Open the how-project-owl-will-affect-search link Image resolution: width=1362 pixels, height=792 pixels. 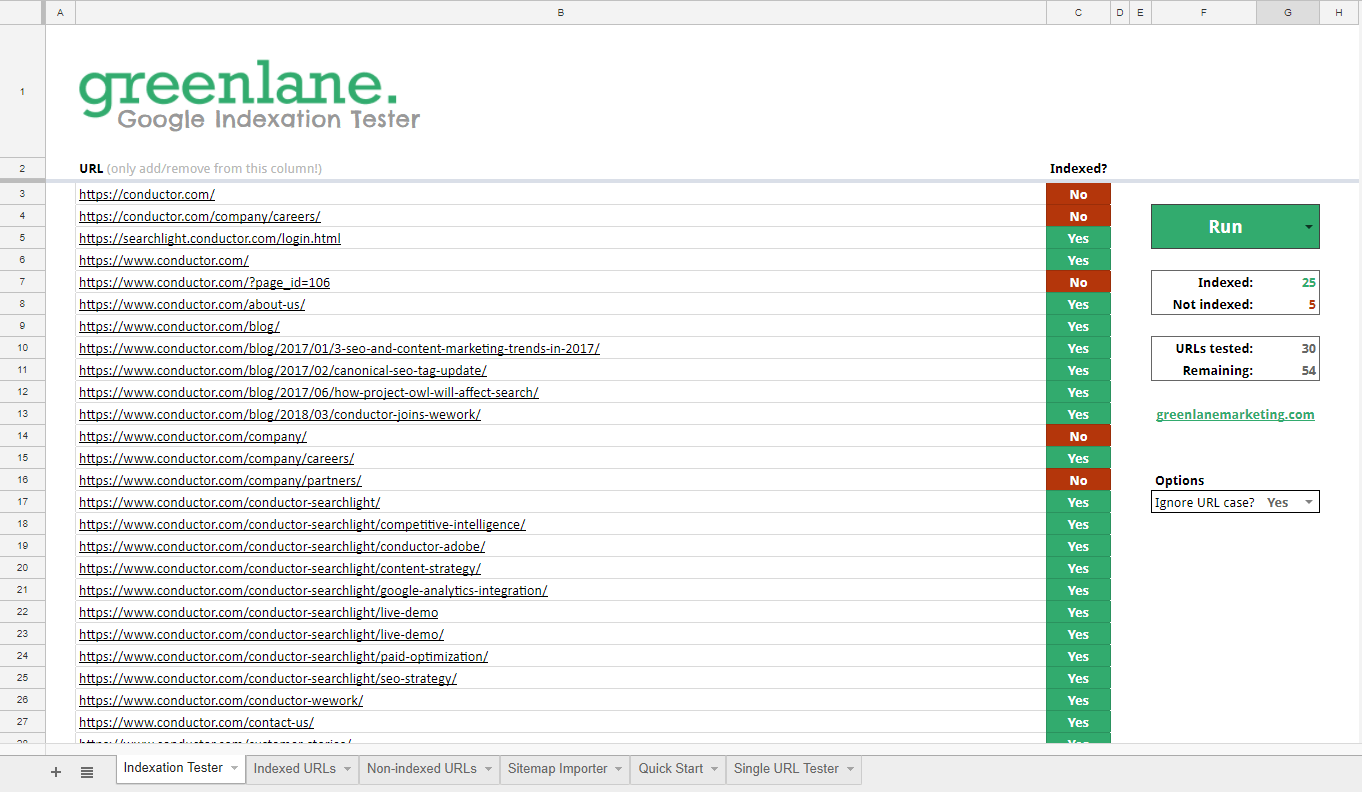[x=309, y=392]
